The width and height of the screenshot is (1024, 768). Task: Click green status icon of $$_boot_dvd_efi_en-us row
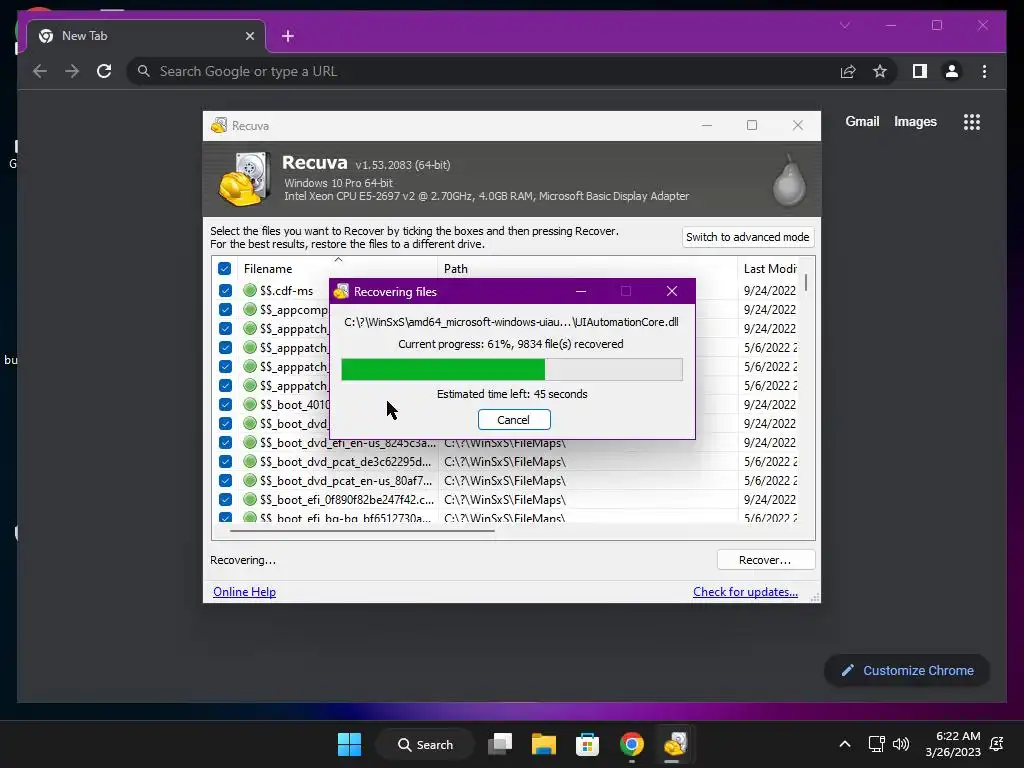(x=249, y=442)
